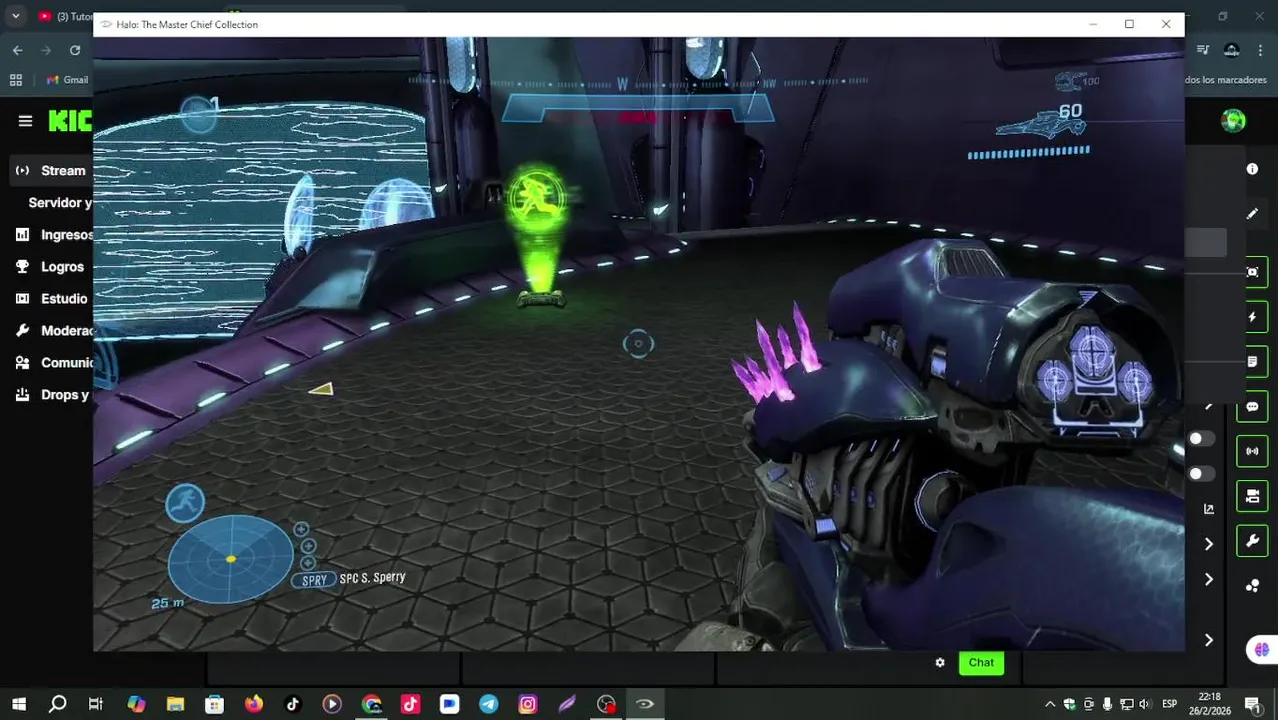Open Drops entry in Kick sidebar
Screen dimensions: 1278x720
(x=52, y=394)
